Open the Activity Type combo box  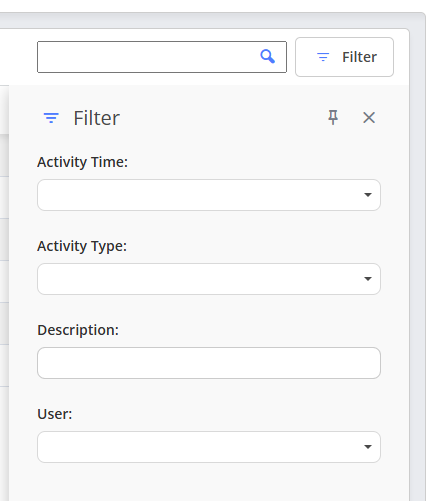click(209, 279)
